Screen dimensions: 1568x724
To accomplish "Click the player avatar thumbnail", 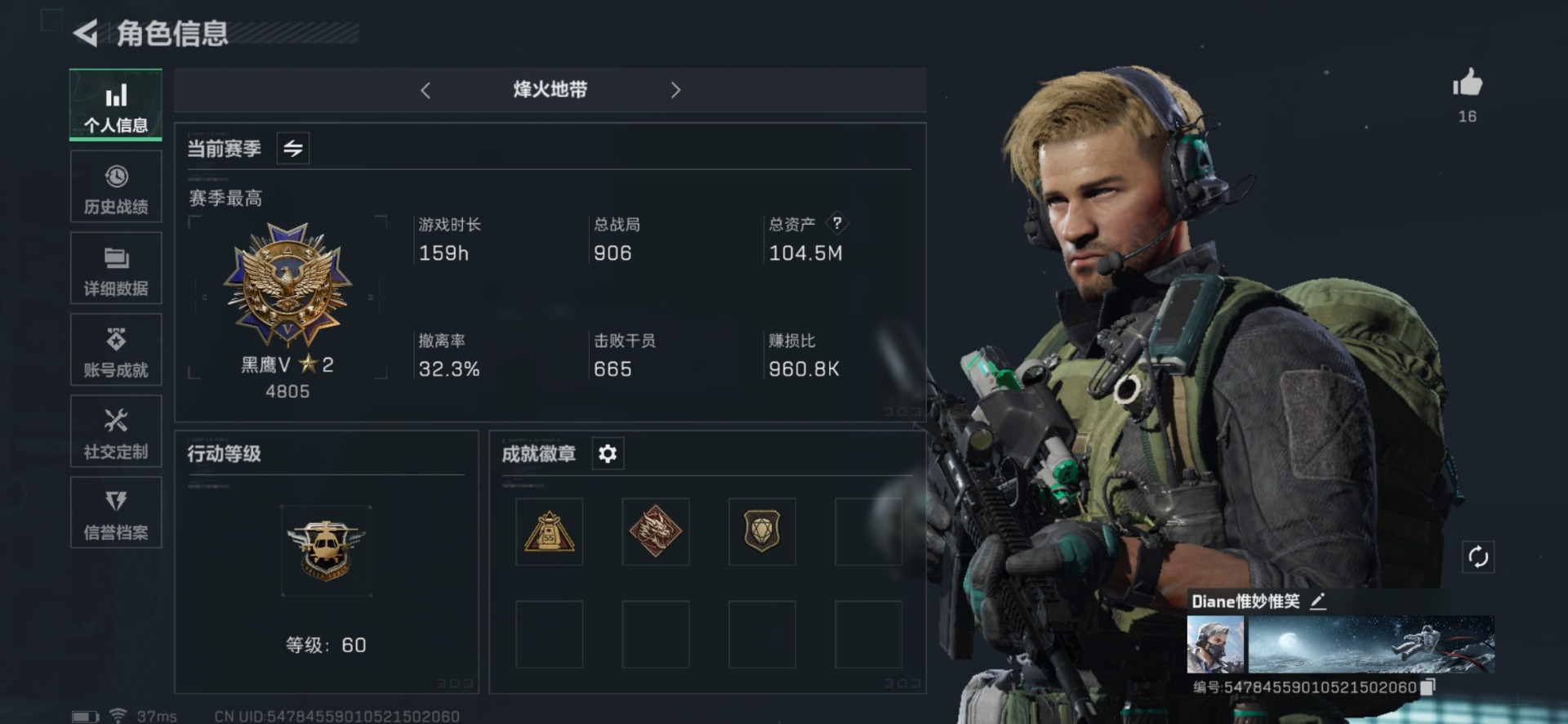I will [x=1215, y=645].
